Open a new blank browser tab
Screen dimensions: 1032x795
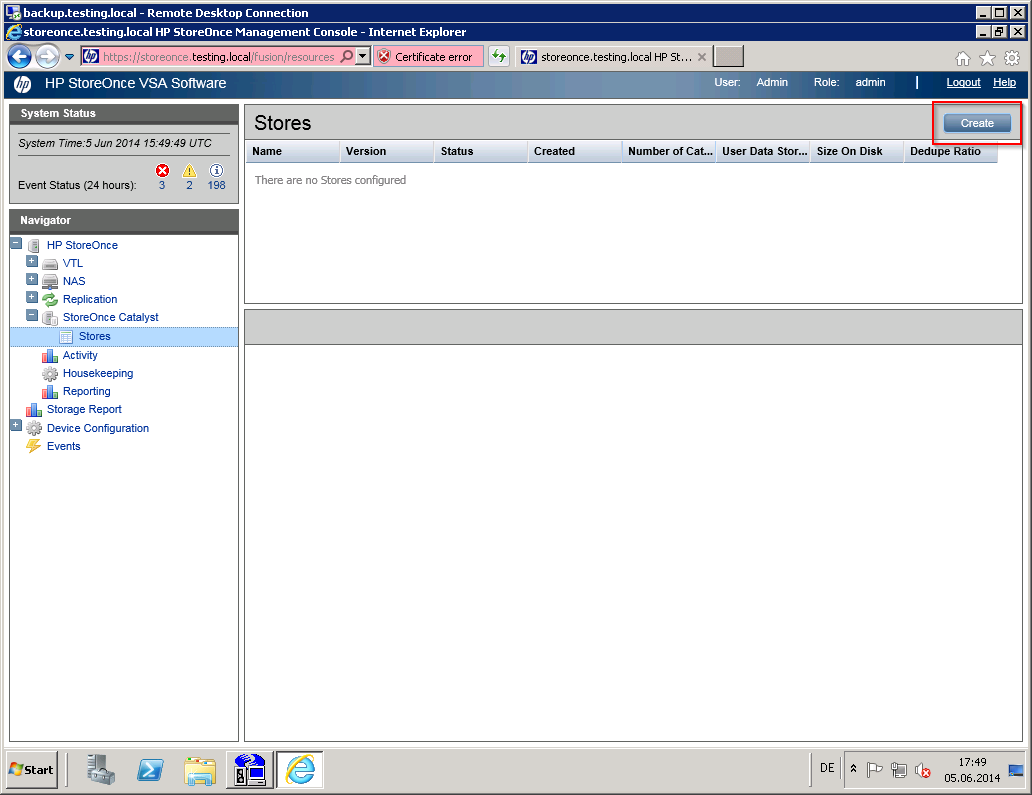[x=729, y=57]
